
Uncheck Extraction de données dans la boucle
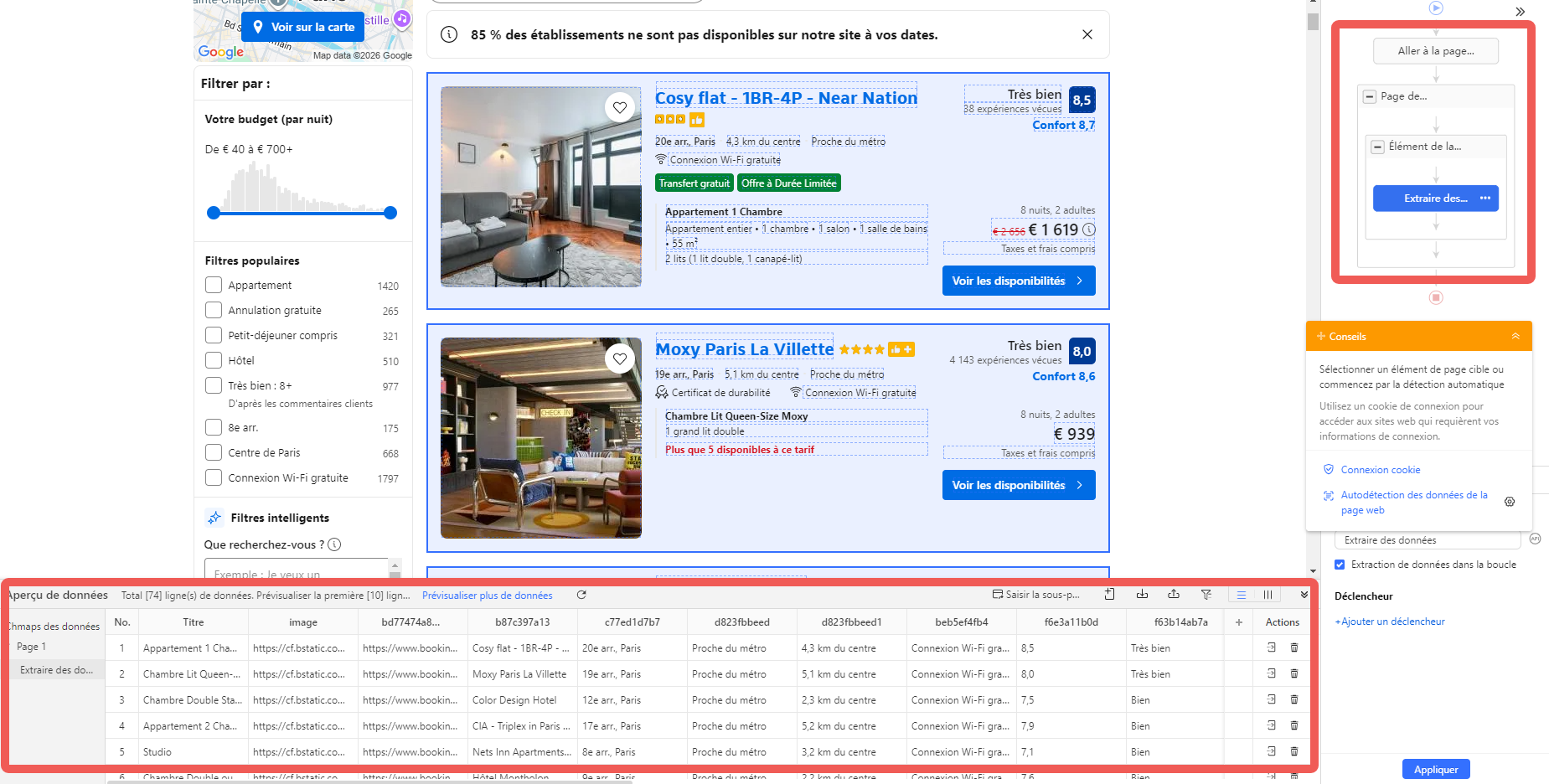tap(1340, 564)
